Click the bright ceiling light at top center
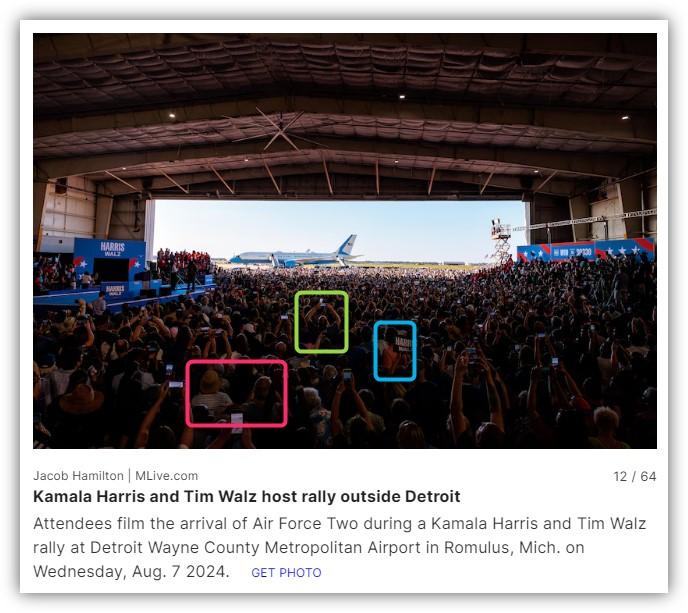This screenshot has width=688, height=613. pyautogui.click(x=401, y=96)
